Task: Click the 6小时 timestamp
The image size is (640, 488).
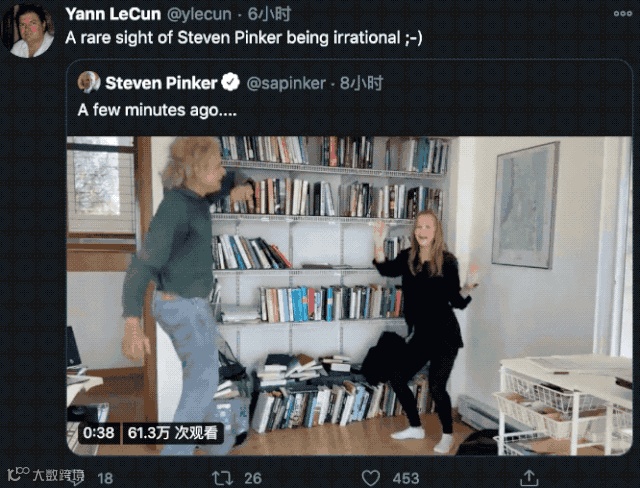Action: click(269, 14)
